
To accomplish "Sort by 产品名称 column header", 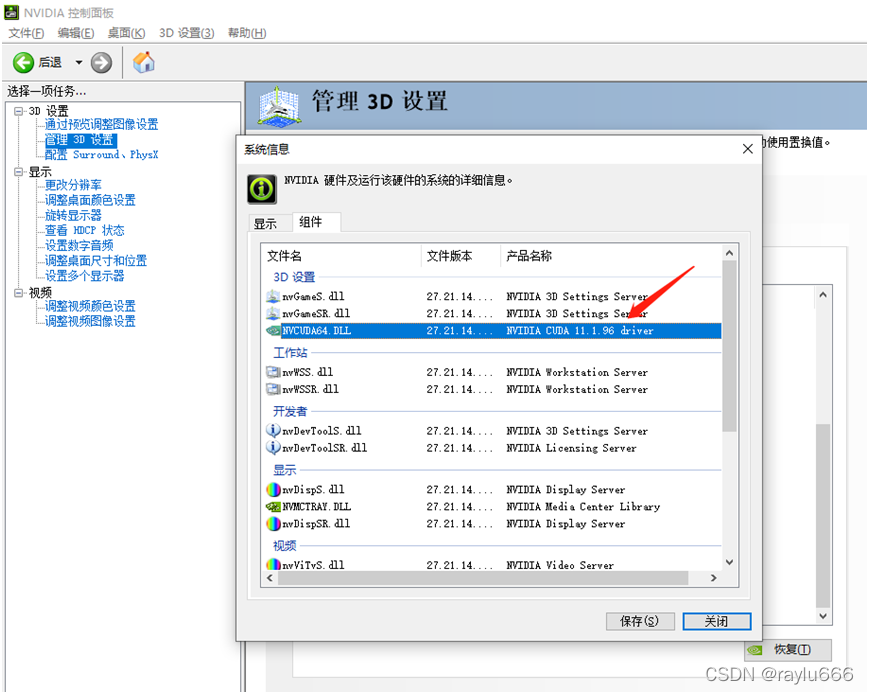I will (611, 256).
